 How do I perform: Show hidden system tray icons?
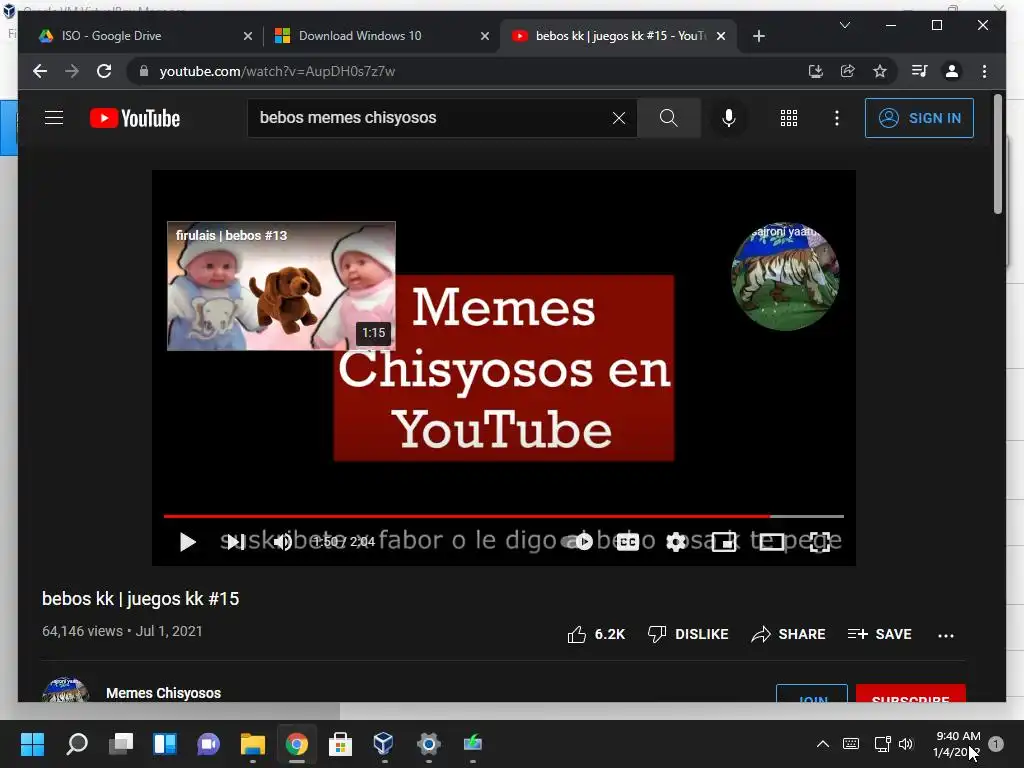823,744
